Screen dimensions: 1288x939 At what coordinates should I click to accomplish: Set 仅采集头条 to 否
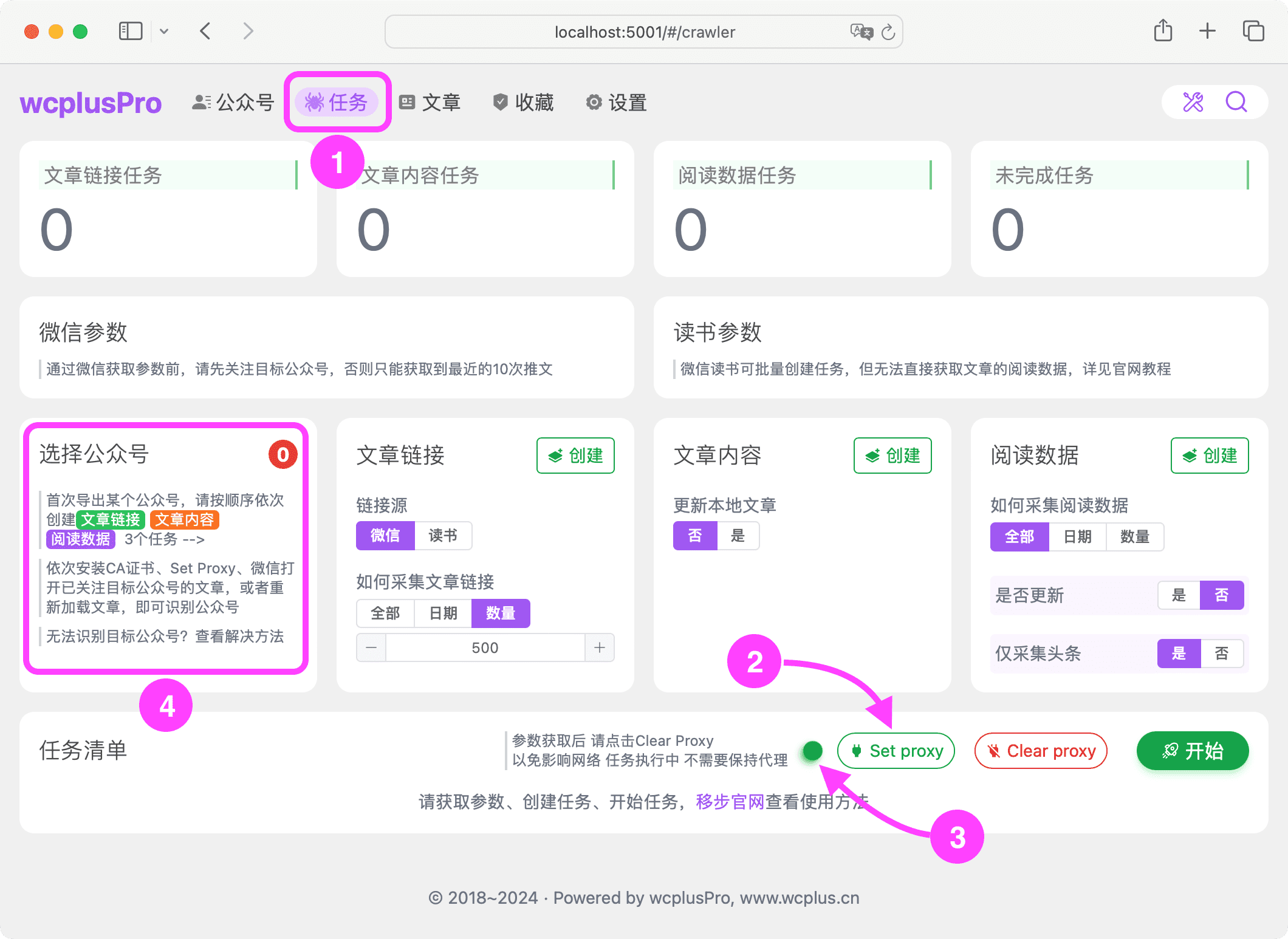tap(1222, 654)
